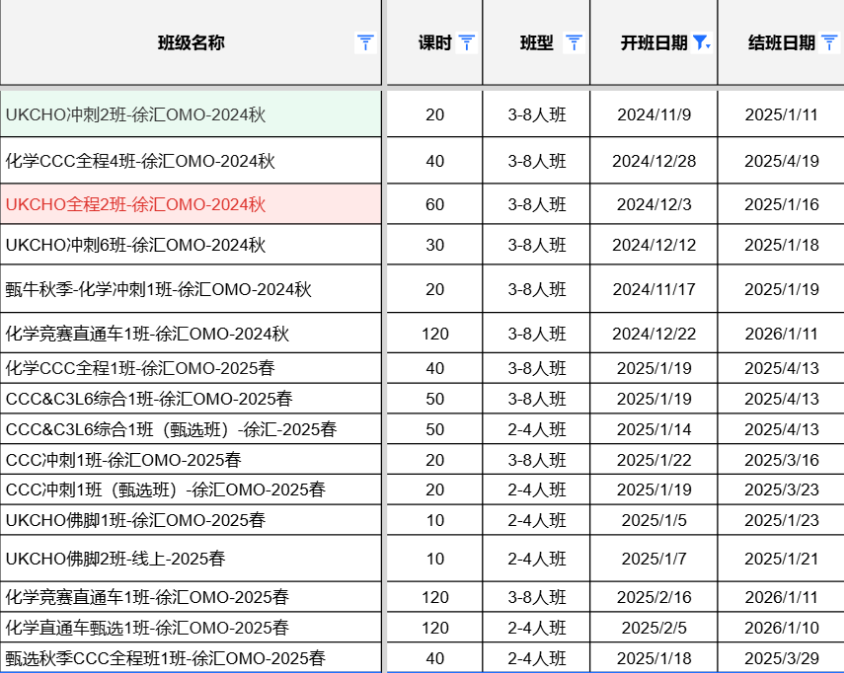844x673 pixels.
Task: Select 开班日期 cell 2025/1/5
Action: point(653,520)
